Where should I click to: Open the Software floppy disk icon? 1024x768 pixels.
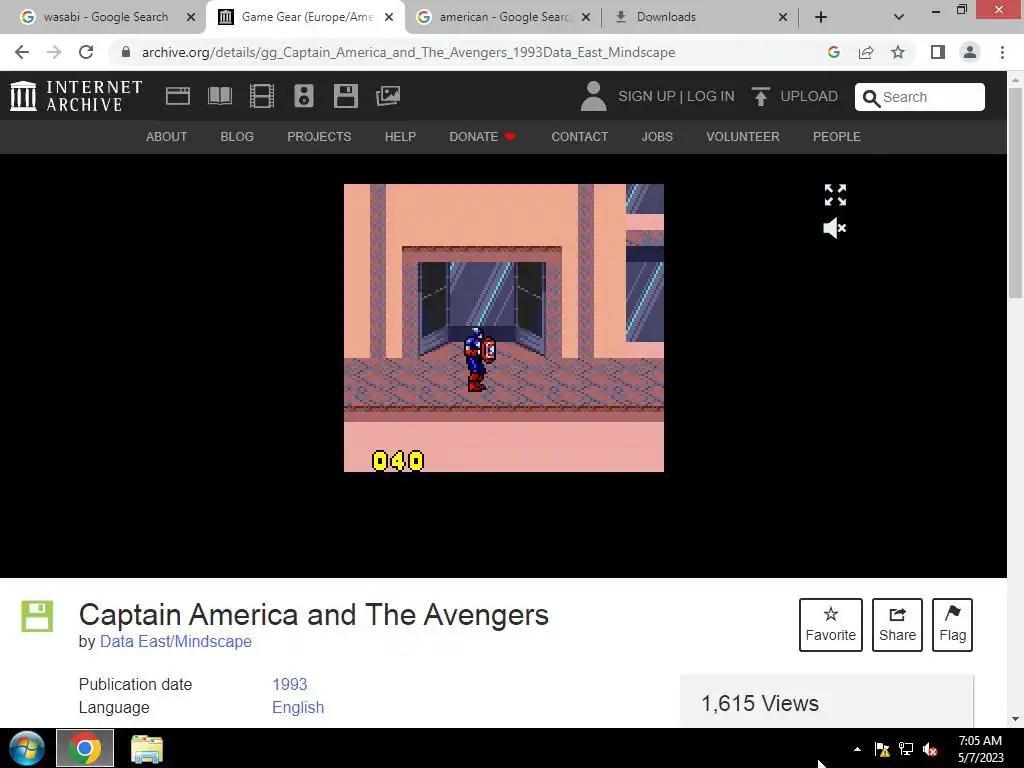(x=345, y=96)
